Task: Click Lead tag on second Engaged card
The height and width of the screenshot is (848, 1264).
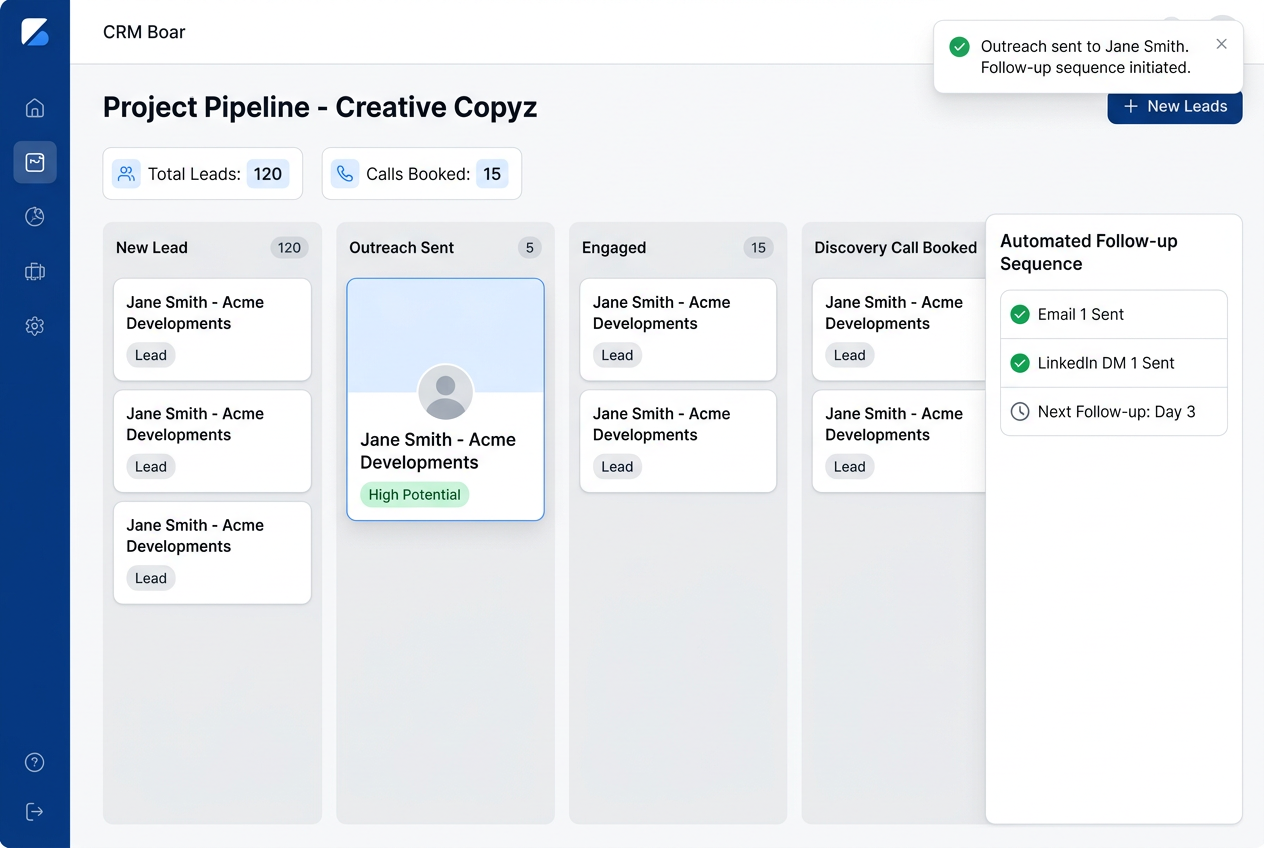Action: (x=617, y=466)
